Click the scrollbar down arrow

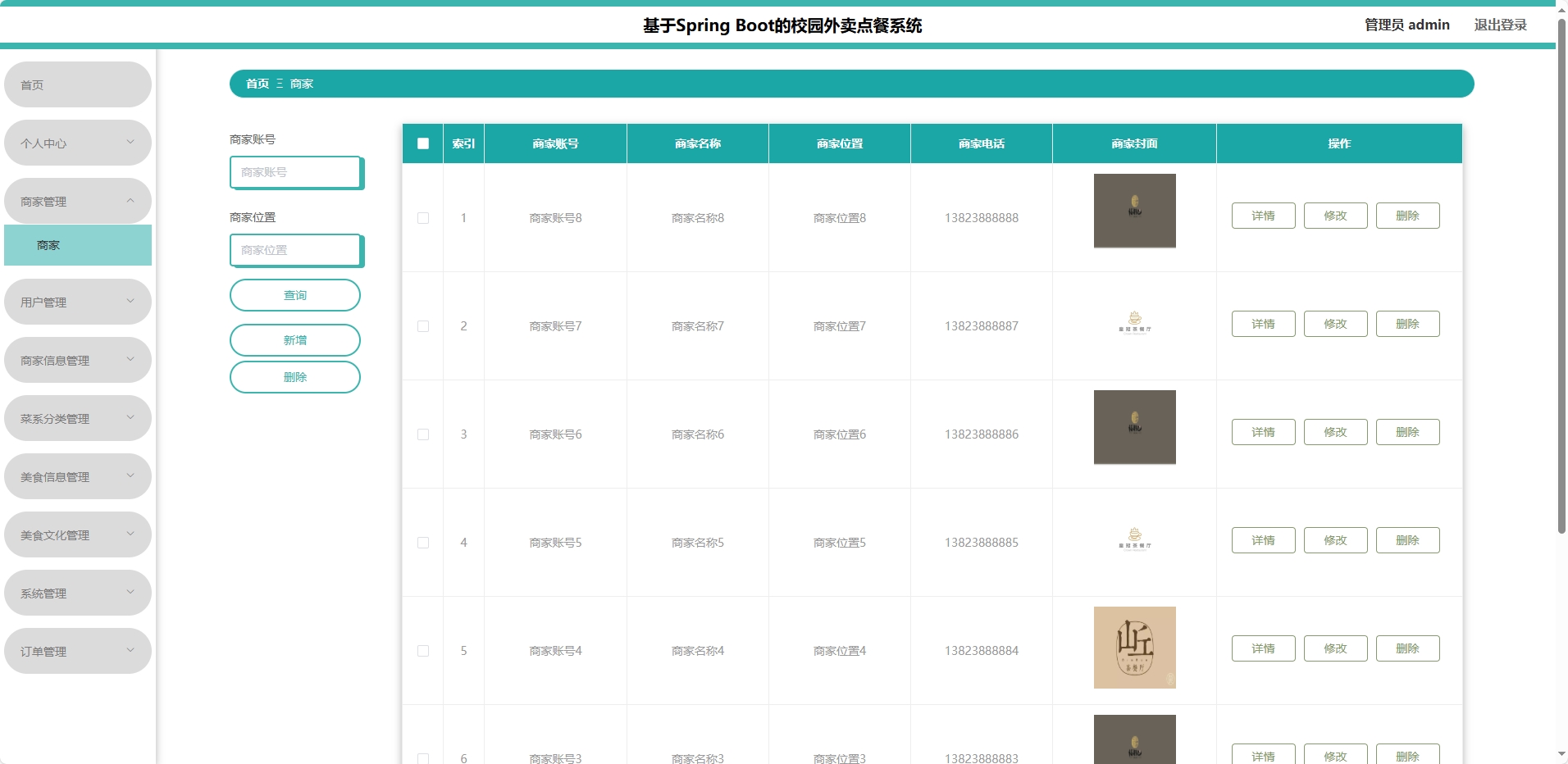click(1561, 754)
